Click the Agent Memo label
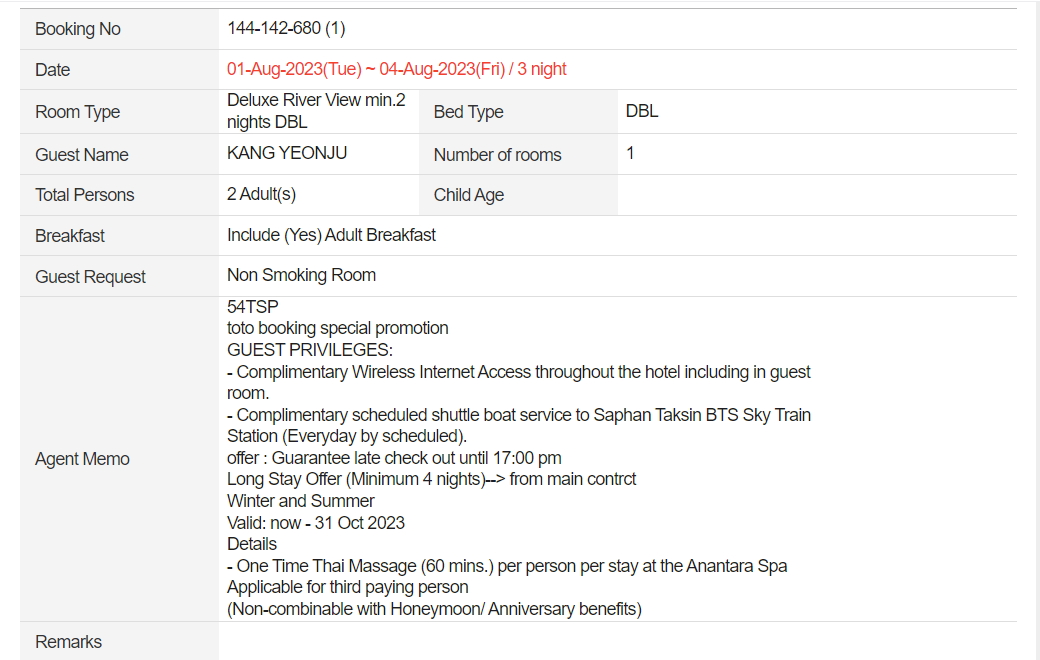This screenshot has width=1040, height=660. 82,459
